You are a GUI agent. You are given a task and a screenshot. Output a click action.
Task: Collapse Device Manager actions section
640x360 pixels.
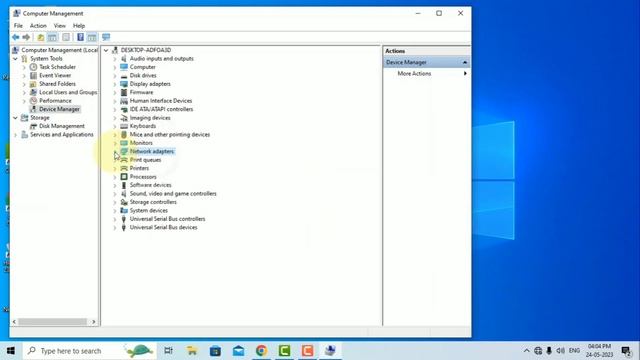pyautogui.click(x=464, y=62)
